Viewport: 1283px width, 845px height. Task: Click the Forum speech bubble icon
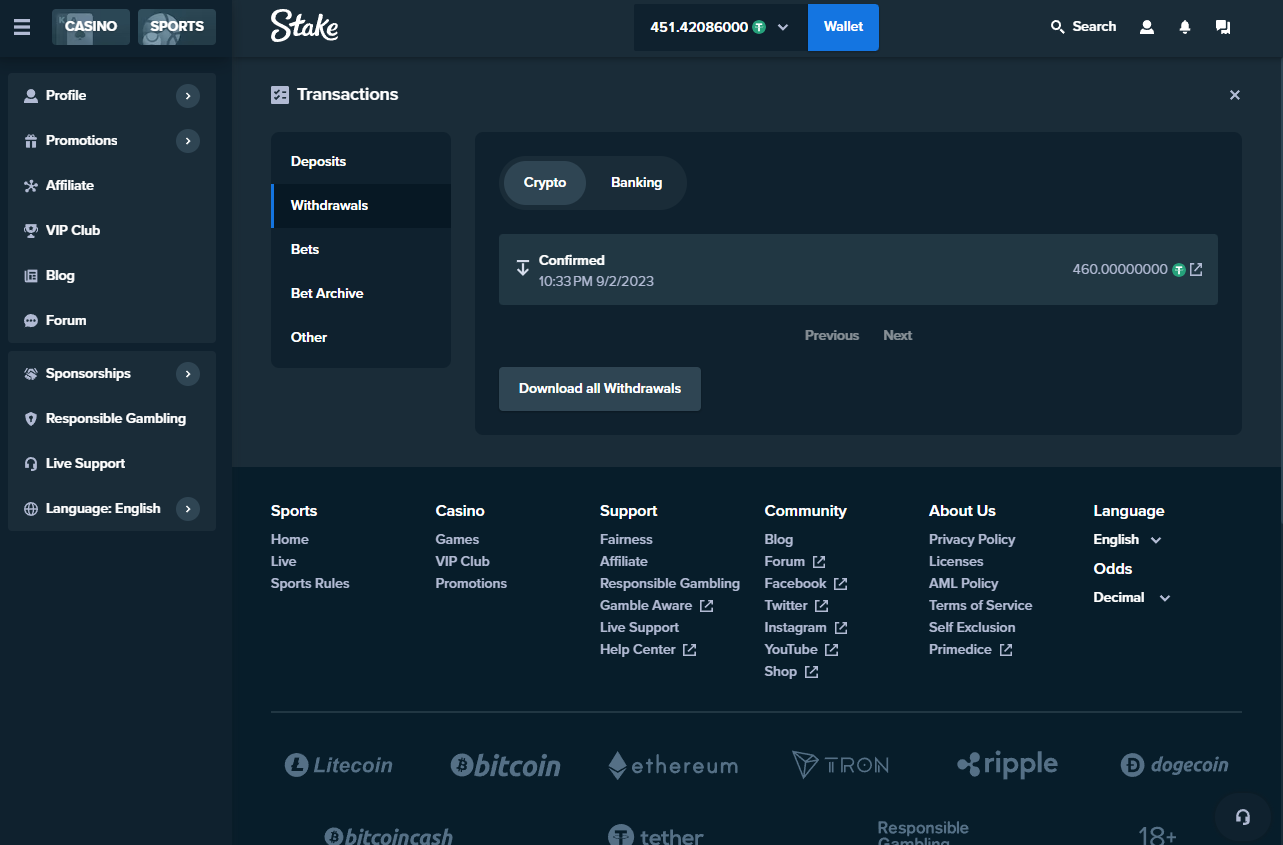[31, 321]
